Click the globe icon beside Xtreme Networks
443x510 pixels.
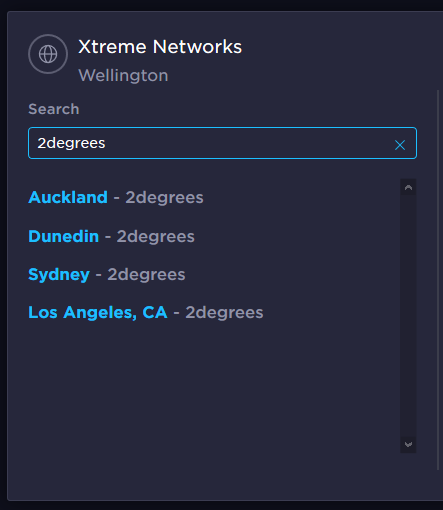[48, 54]
